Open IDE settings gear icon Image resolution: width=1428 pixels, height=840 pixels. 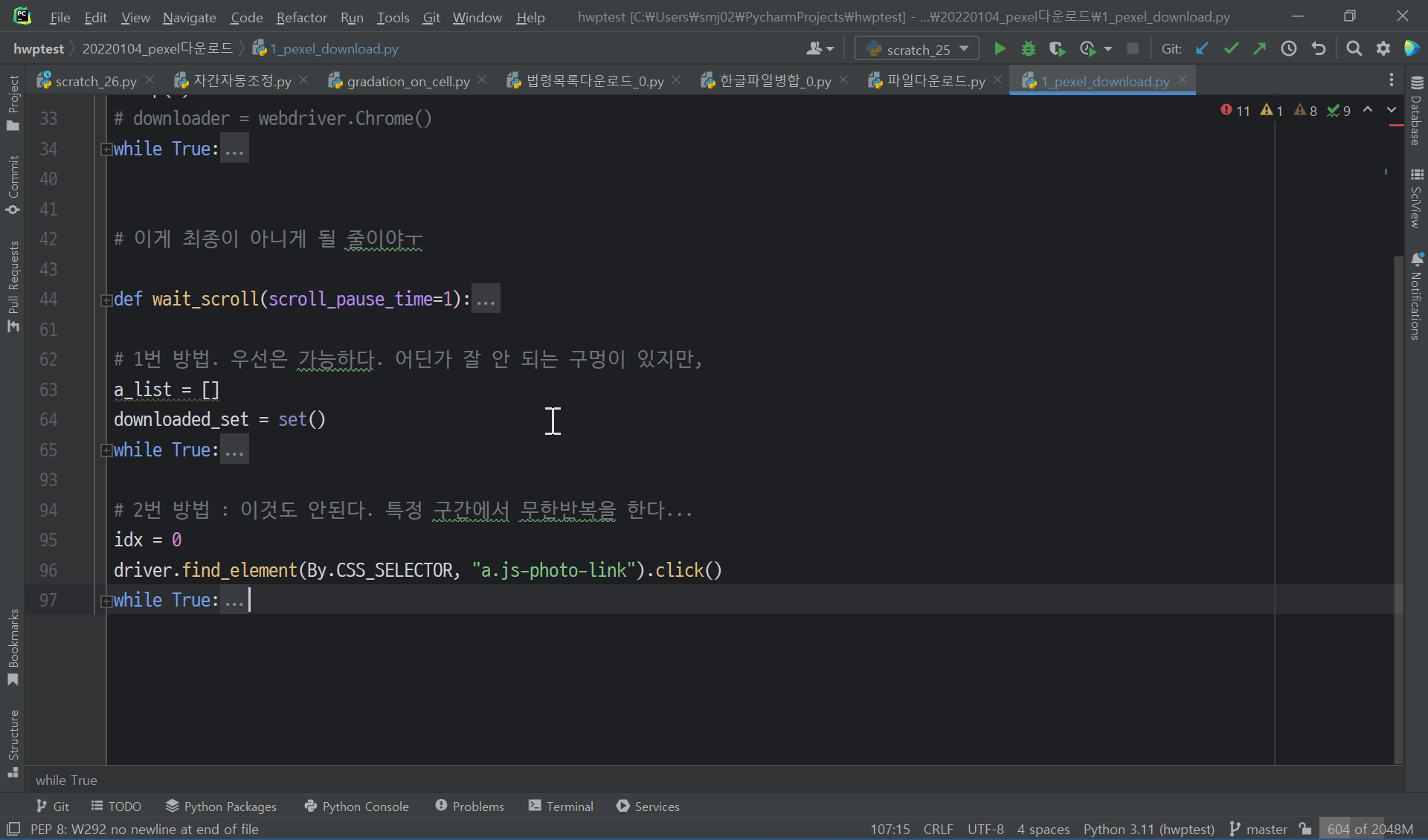[1383, 49]
